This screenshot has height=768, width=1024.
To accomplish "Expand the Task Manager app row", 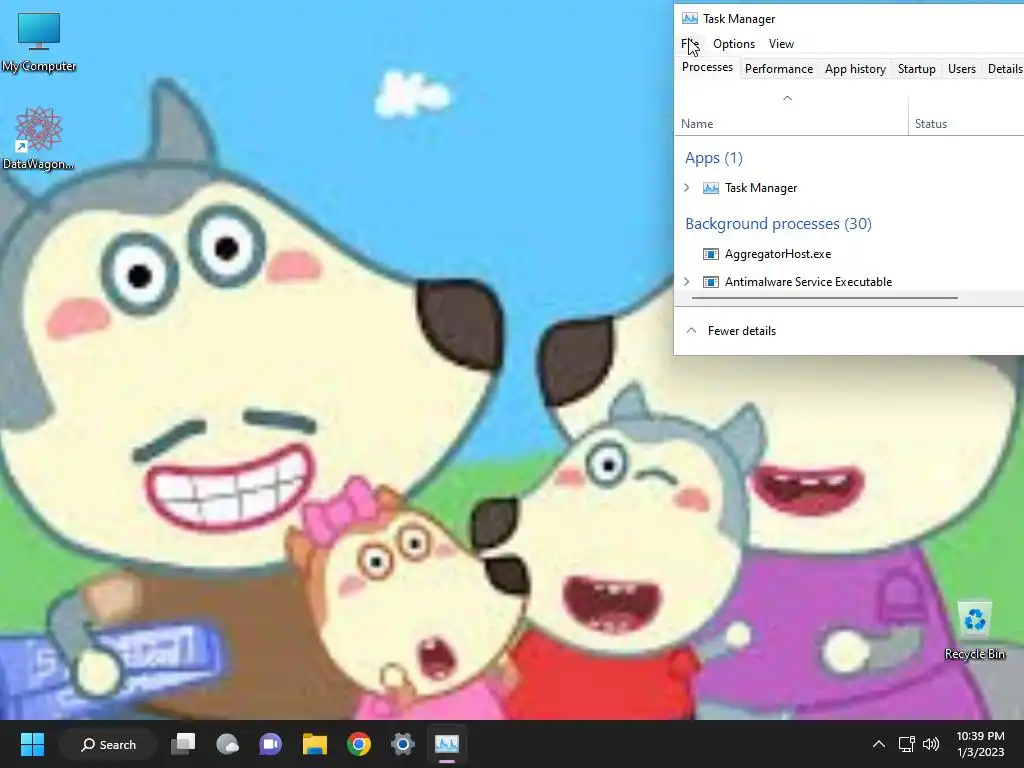I will pyautogui.click(x=686, y=187).
